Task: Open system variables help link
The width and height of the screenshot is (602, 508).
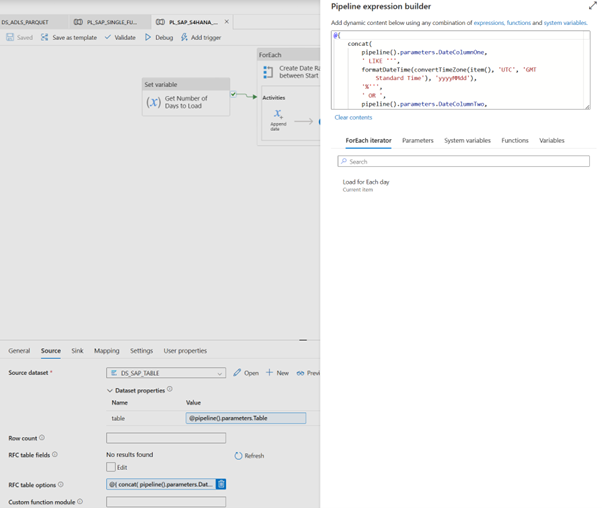Action: pyautogui.click(x=565, y=23)
